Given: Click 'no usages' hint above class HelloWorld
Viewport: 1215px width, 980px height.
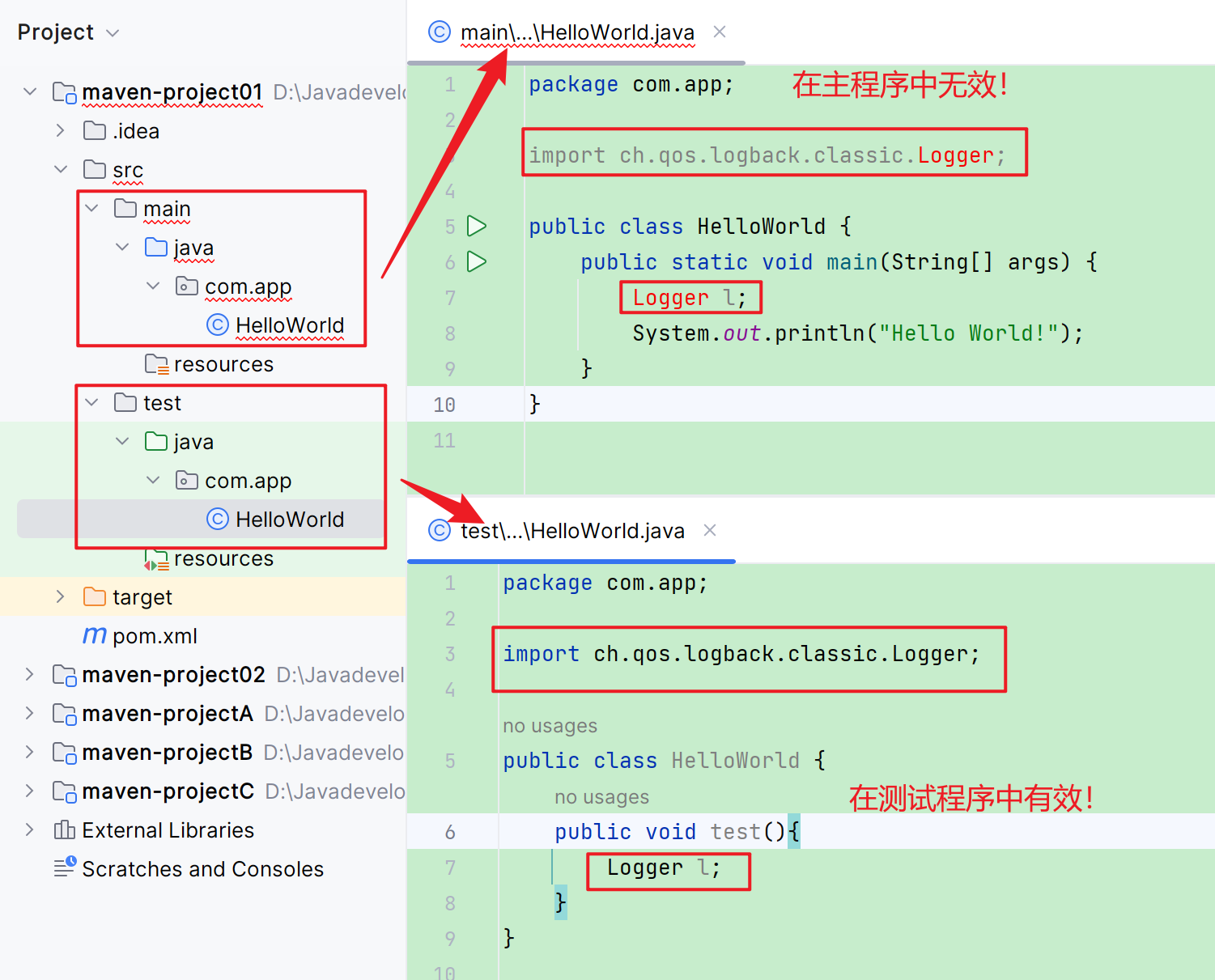Looking at the screenshot, I should click(550, 726).
